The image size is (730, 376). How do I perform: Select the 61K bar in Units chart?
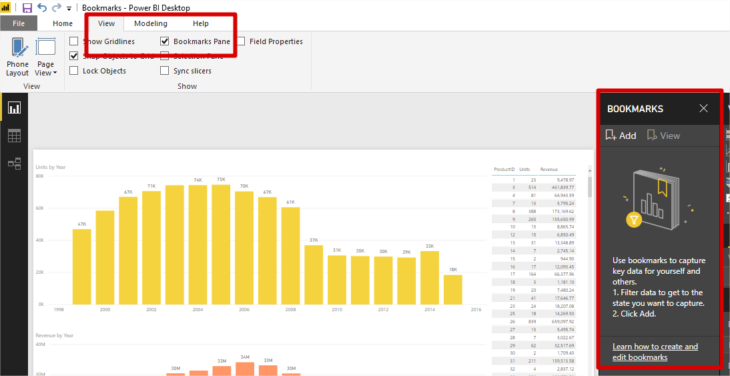(291, 256)
